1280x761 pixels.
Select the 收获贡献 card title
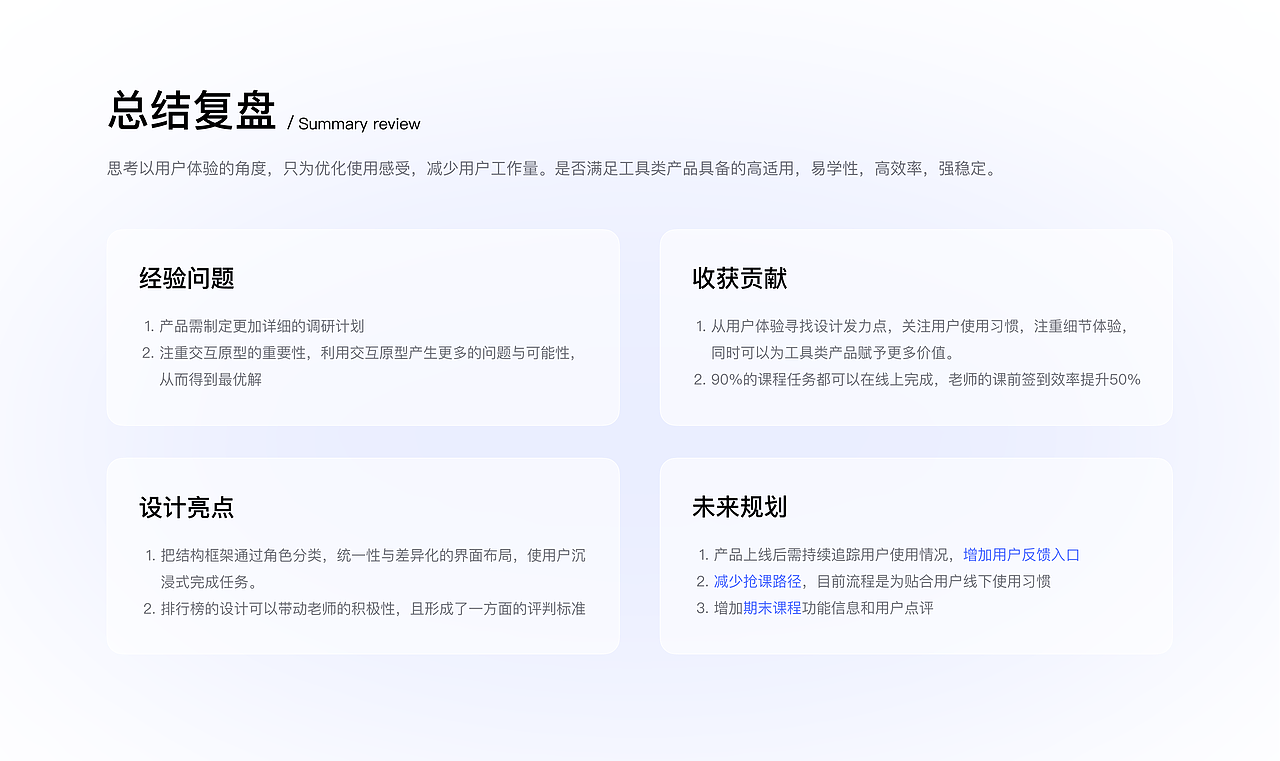(x=740, y=278)
